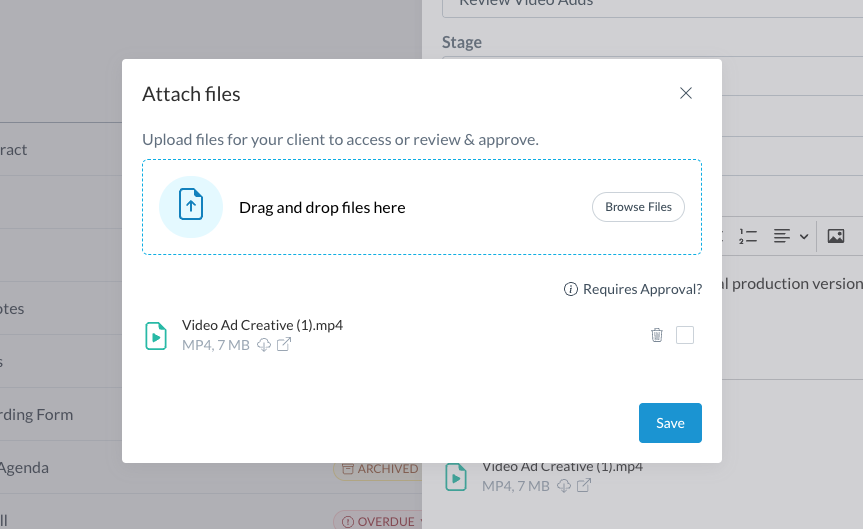Viewport: 863px width, 529px height.
Task: Open the text alignment dropdown
Action: (x=790, y=236)
